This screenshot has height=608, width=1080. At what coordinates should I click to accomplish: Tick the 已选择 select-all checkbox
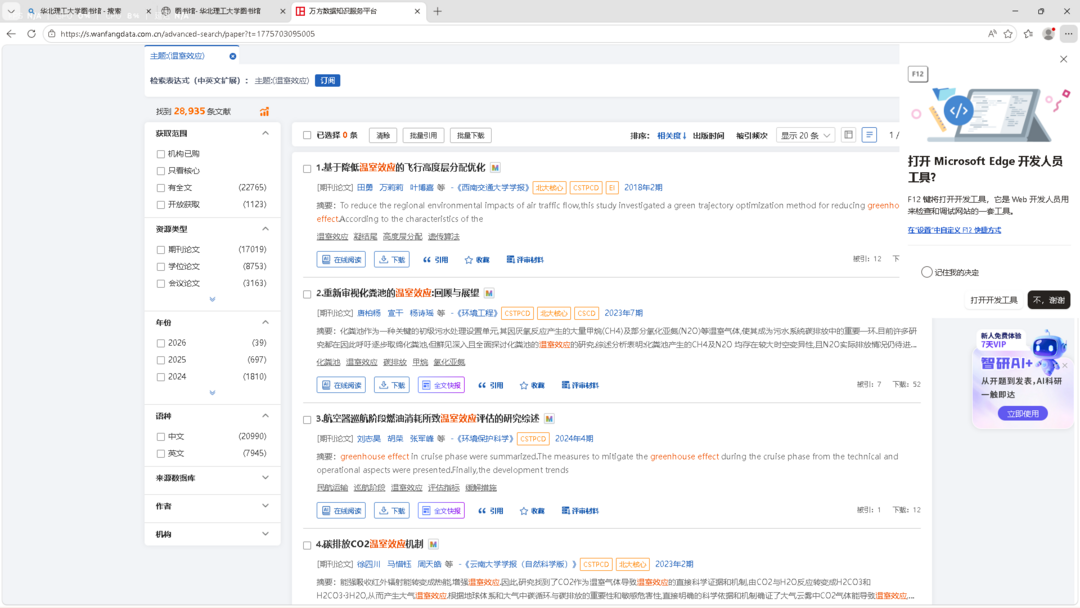coord(307,135)
